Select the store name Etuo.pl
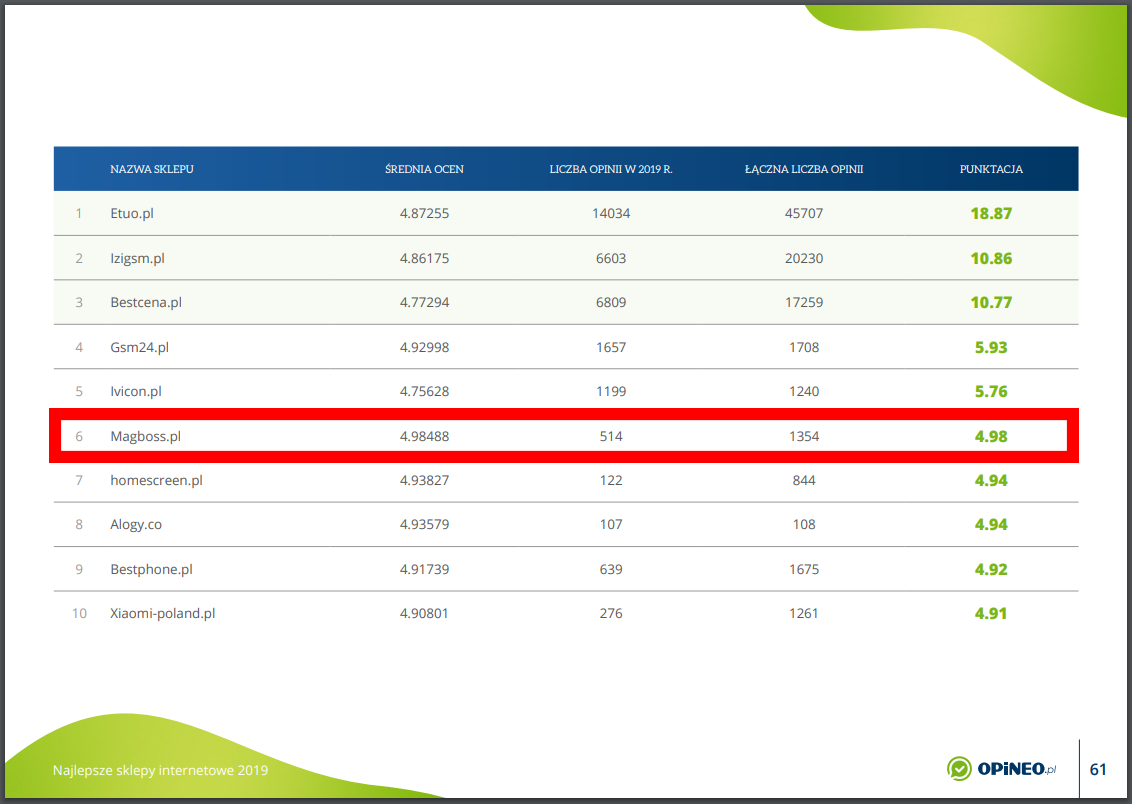1132x804 pixels. tap(131, 213)
